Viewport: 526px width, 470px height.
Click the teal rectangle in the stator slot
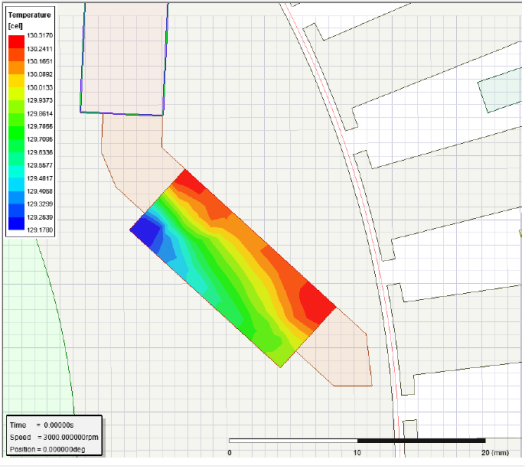click(x=500, y=90)
